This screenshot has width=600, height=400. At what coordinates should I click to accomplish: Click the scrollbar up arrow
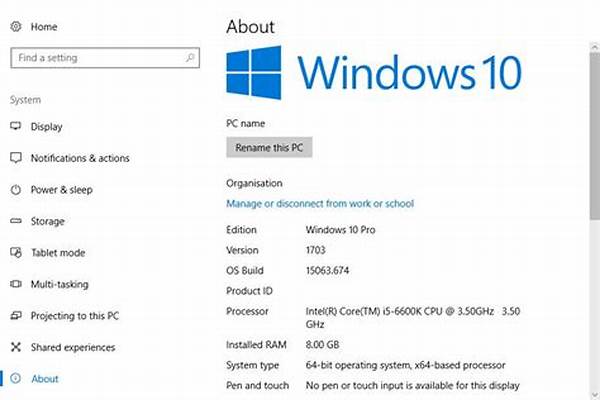tap(594, 47)
